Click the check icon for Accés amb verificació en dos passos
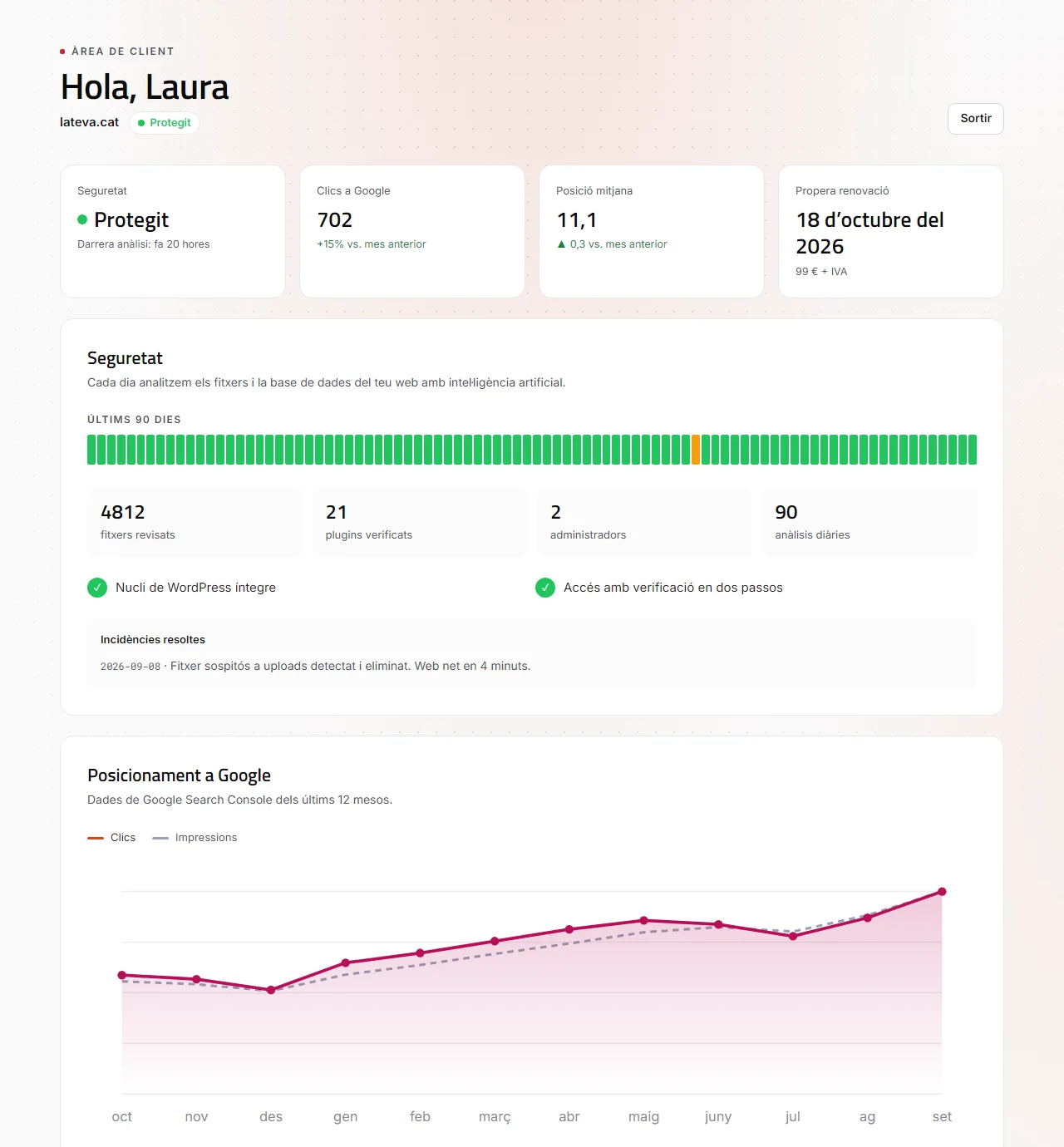The width and height of the screenshot is (1064, 1147). [545, 588]
